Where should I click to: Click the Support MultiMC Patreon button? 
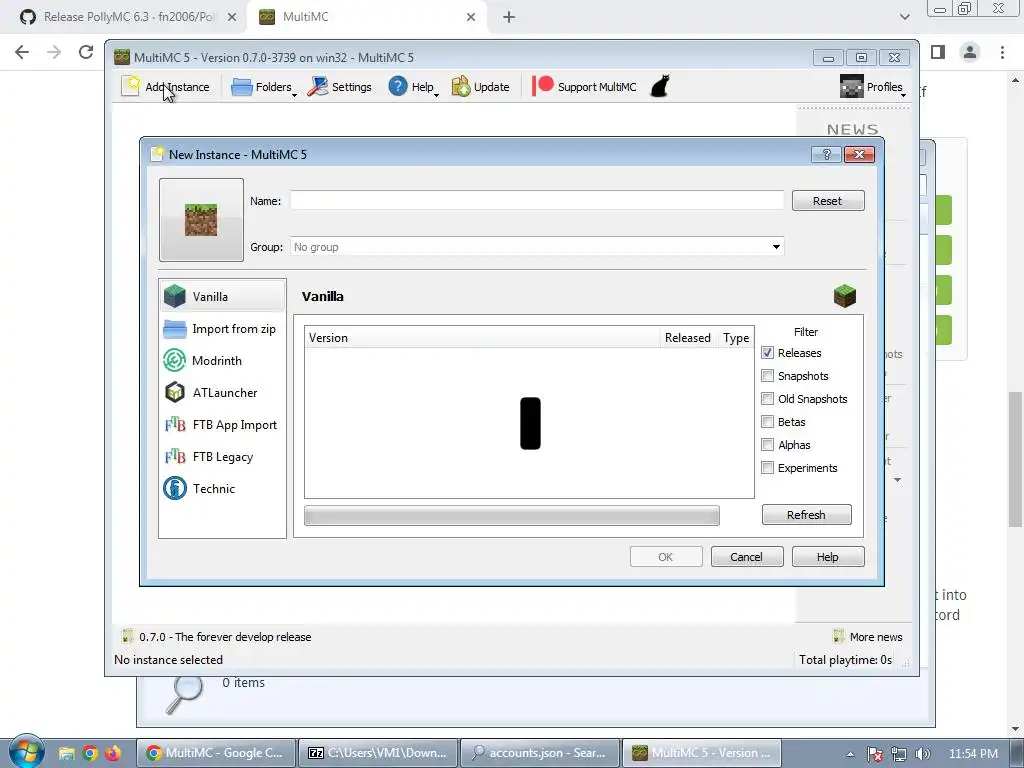pyautogui.click(x=584, y=87)
